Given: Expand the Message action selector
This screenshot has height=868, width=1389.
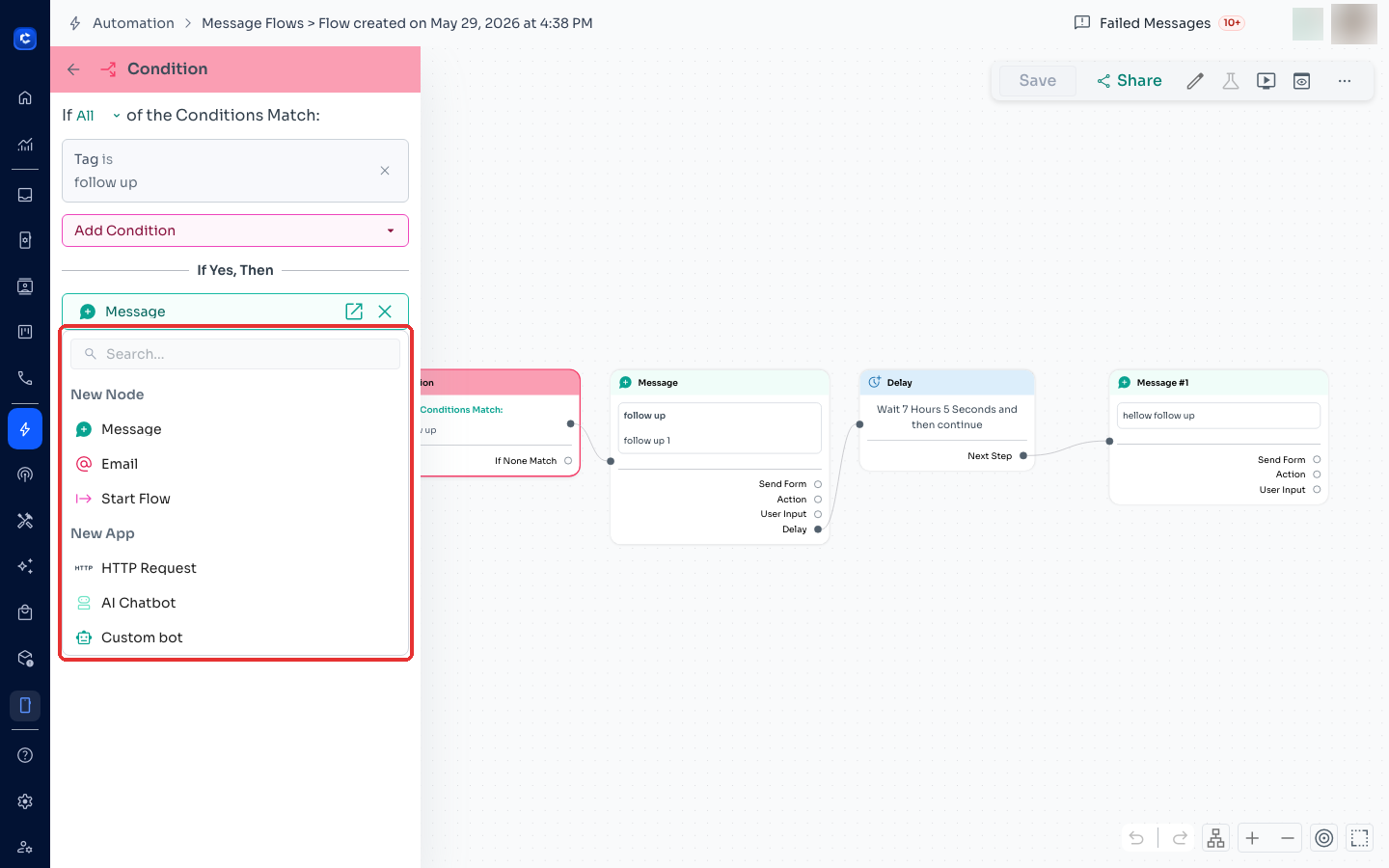Looking at the screenshot, I should (x=235, y=312).
